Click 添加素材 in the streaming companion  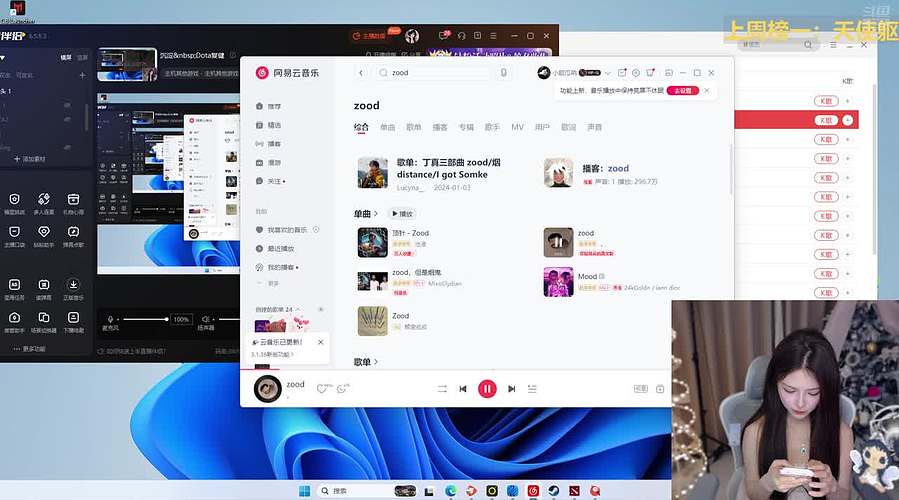click(x=29, y=159)
